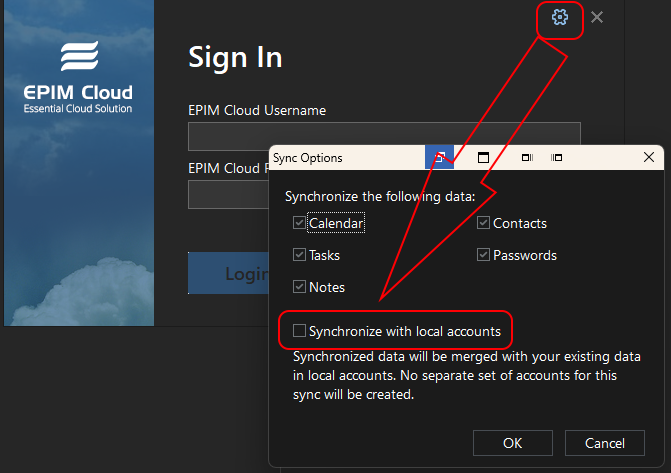The height and width of the screenshot is (473, 671).
Task: Click the Login button
Action: coord(229,273)
